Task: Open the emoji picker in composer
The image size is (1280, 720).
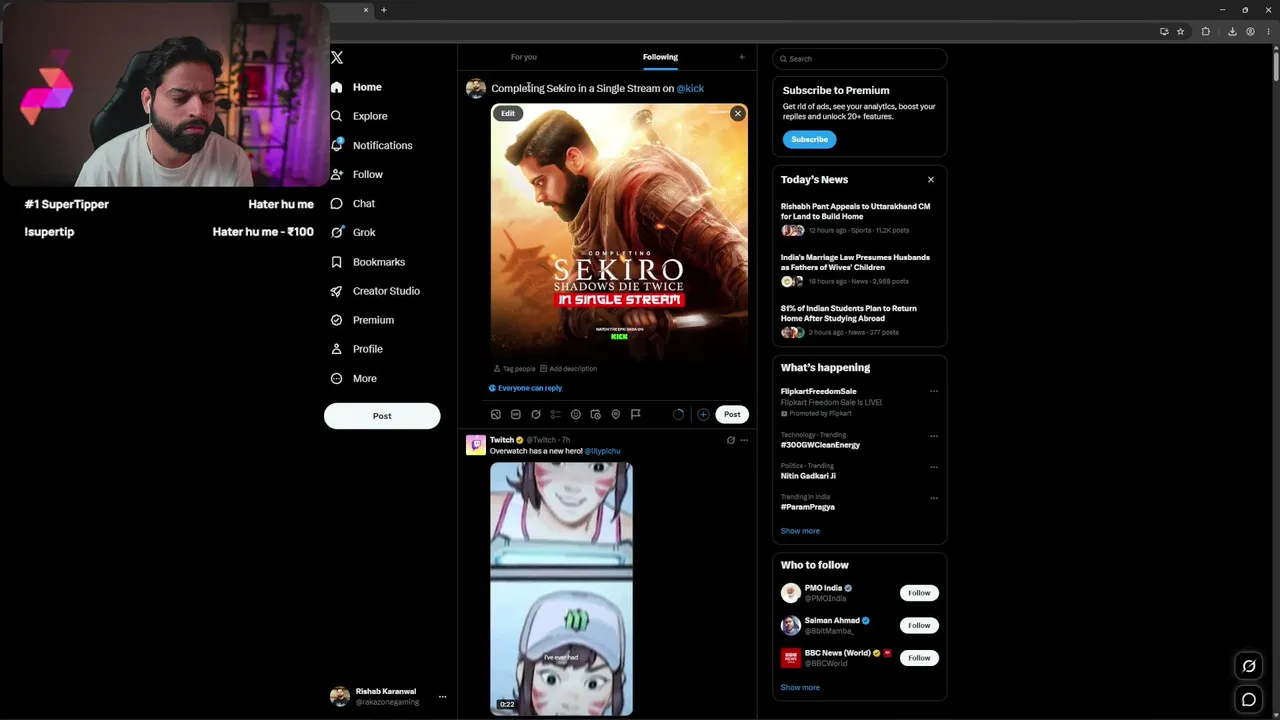Action: pyautogui.click(x=576, y=414)
